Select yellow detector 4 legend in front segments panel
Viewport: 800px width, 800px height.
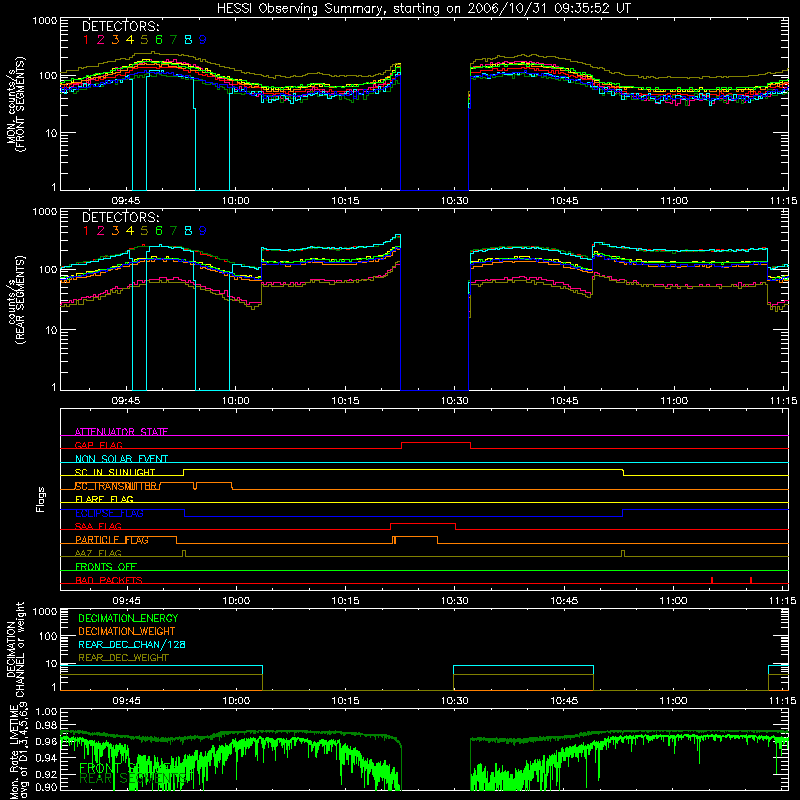coord(130,40)
